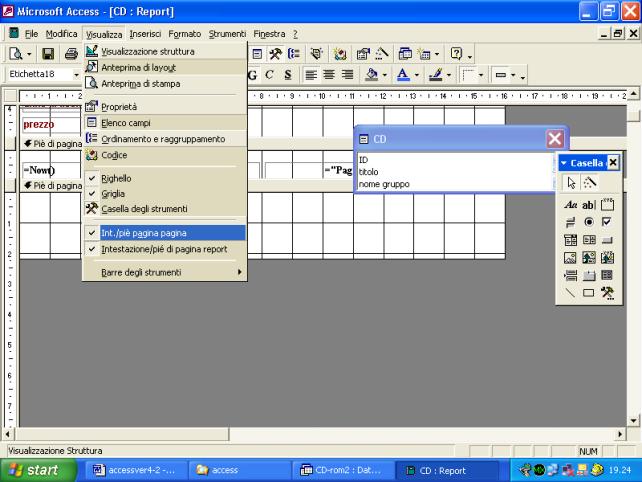Click the Database Window toolbar icon
642x482 pixels.
(405, 54)
